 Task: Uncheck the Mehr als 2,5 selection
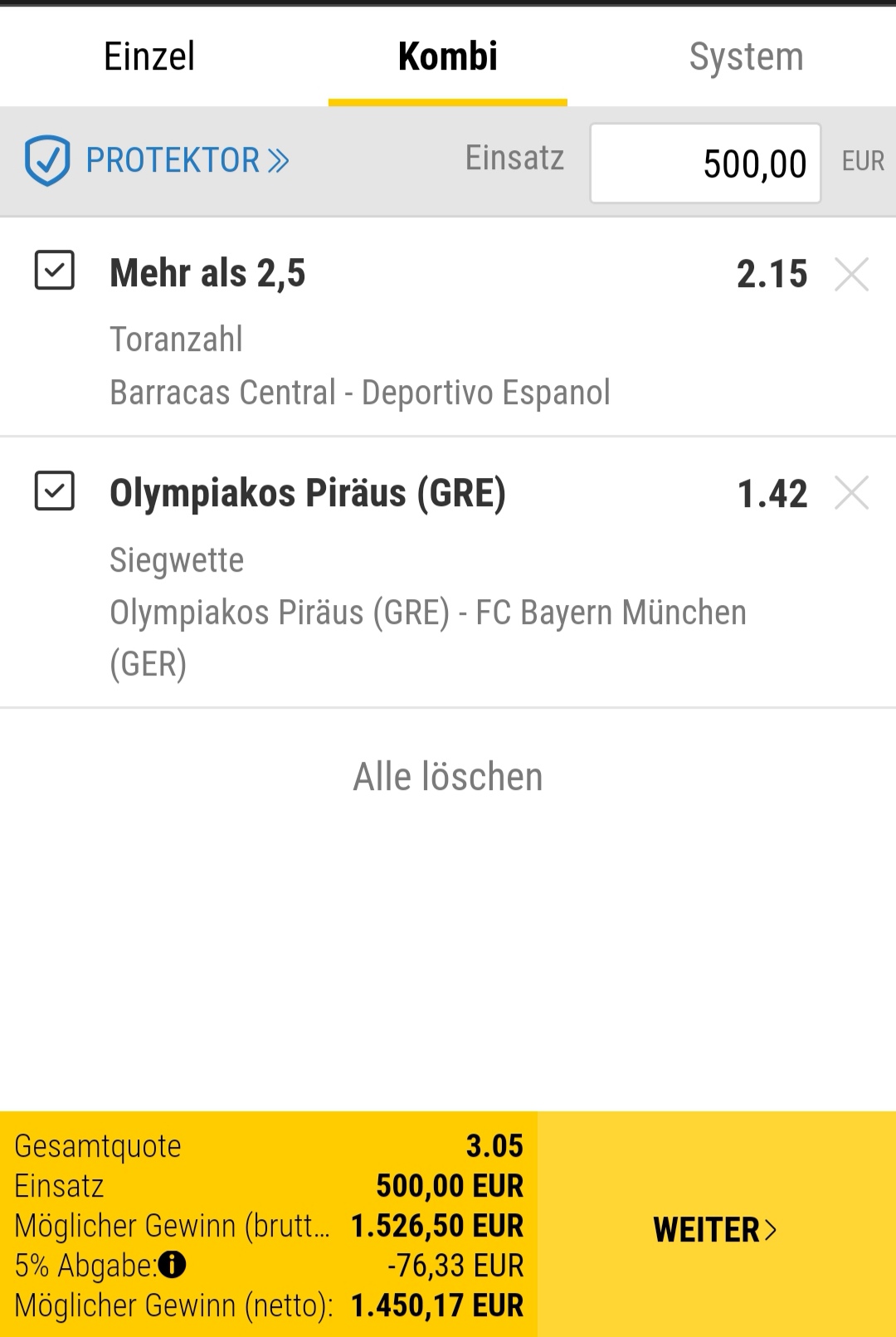point(55,270)
